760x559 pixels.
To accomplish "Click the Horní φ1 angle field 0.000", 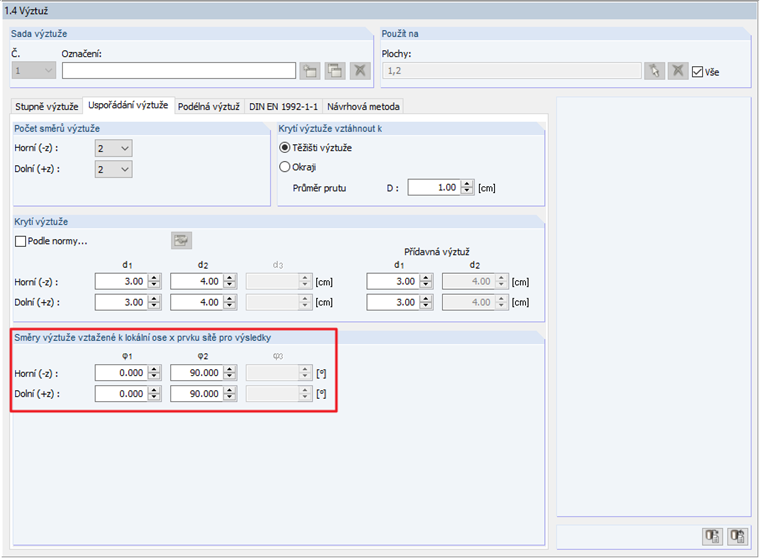I will pyautogui.click(x=121, y=373).
